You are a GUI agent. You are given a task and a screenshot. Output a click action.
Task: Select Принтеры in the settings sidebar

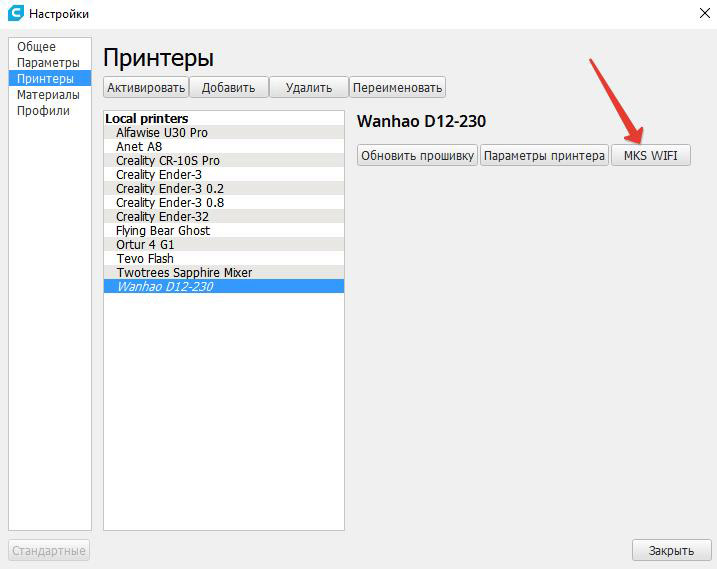point(45,78)
